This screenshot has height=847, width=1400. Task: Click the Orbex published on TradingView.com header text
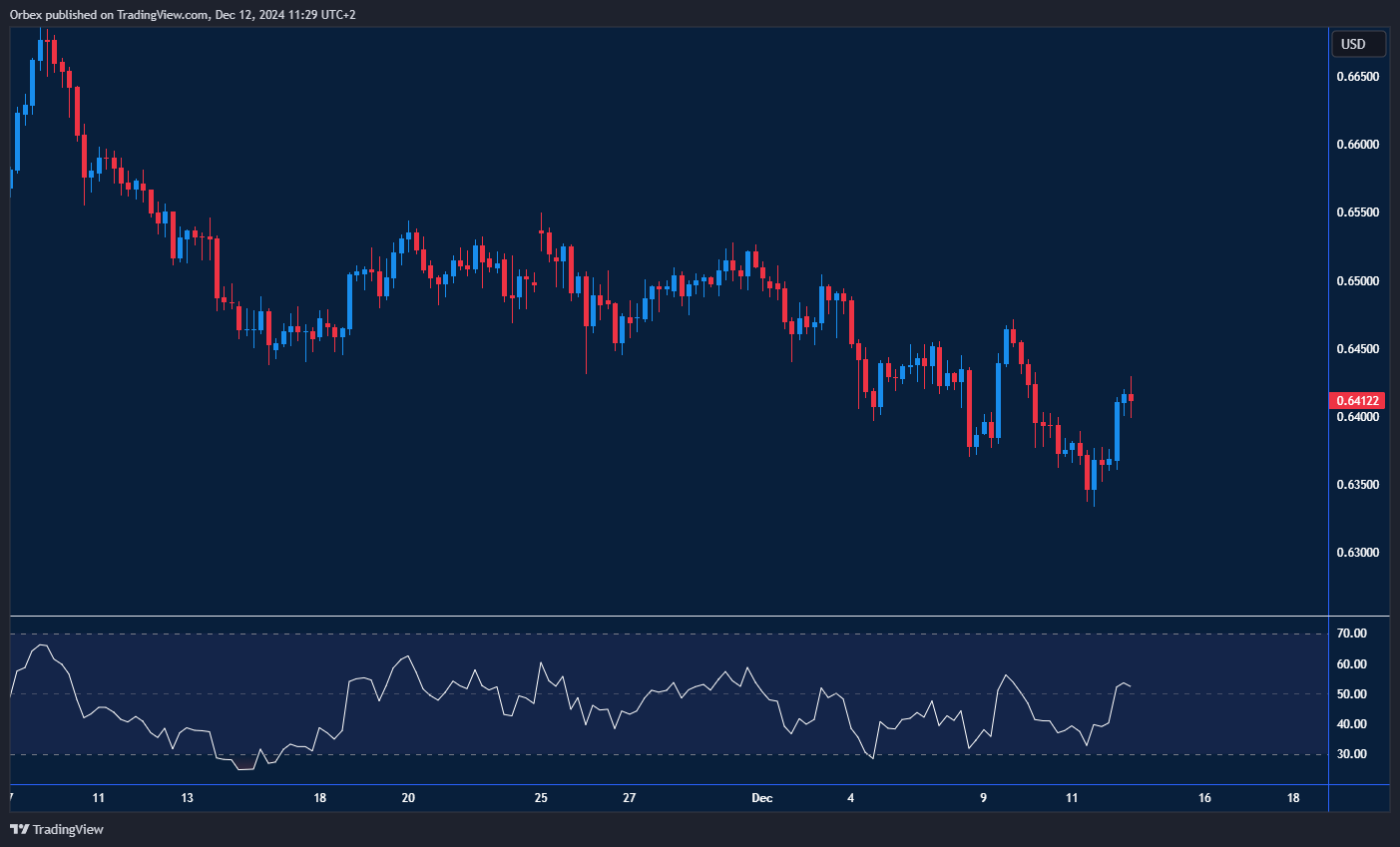(x=182, y=14)
